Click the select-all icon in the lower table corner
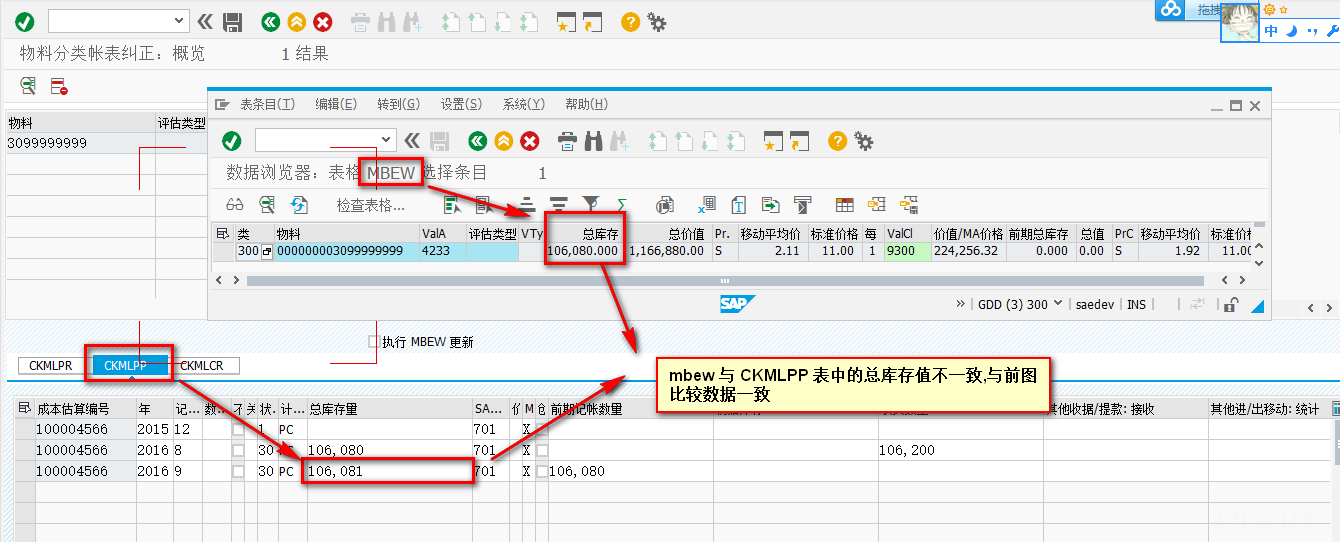The height and width of the screenshot is (542, 1340). pyautogui.click(x=25, y=409)
